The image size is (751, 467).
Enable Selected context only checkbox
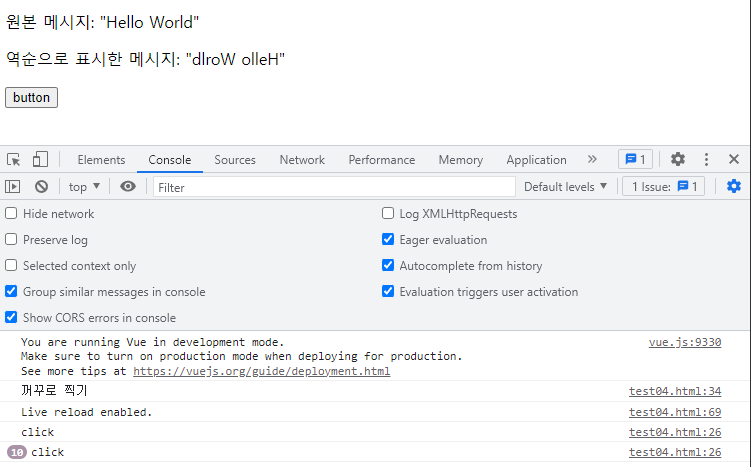11,265
